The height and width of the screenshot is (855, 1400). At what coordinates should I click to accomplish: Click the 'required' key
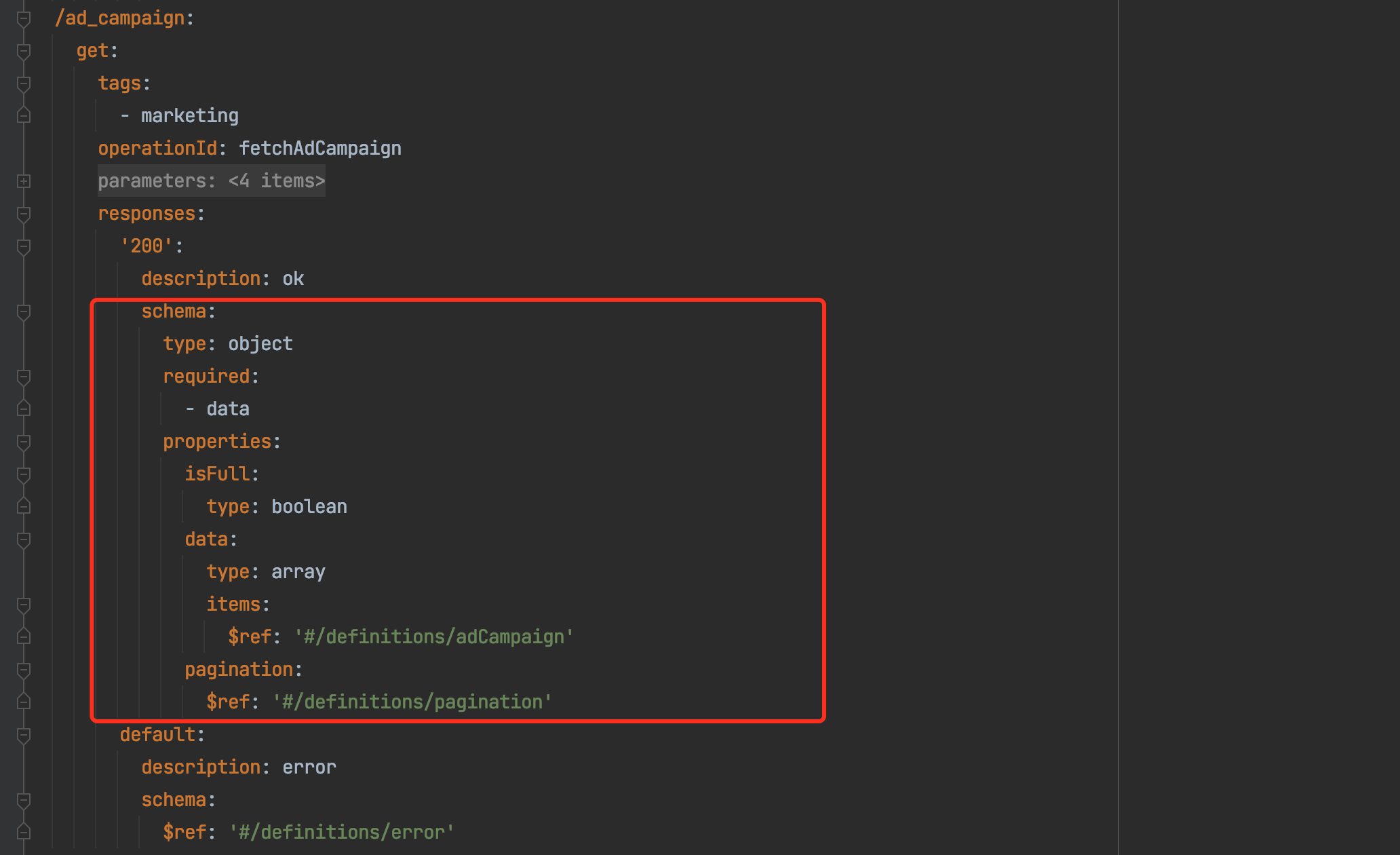206,377
